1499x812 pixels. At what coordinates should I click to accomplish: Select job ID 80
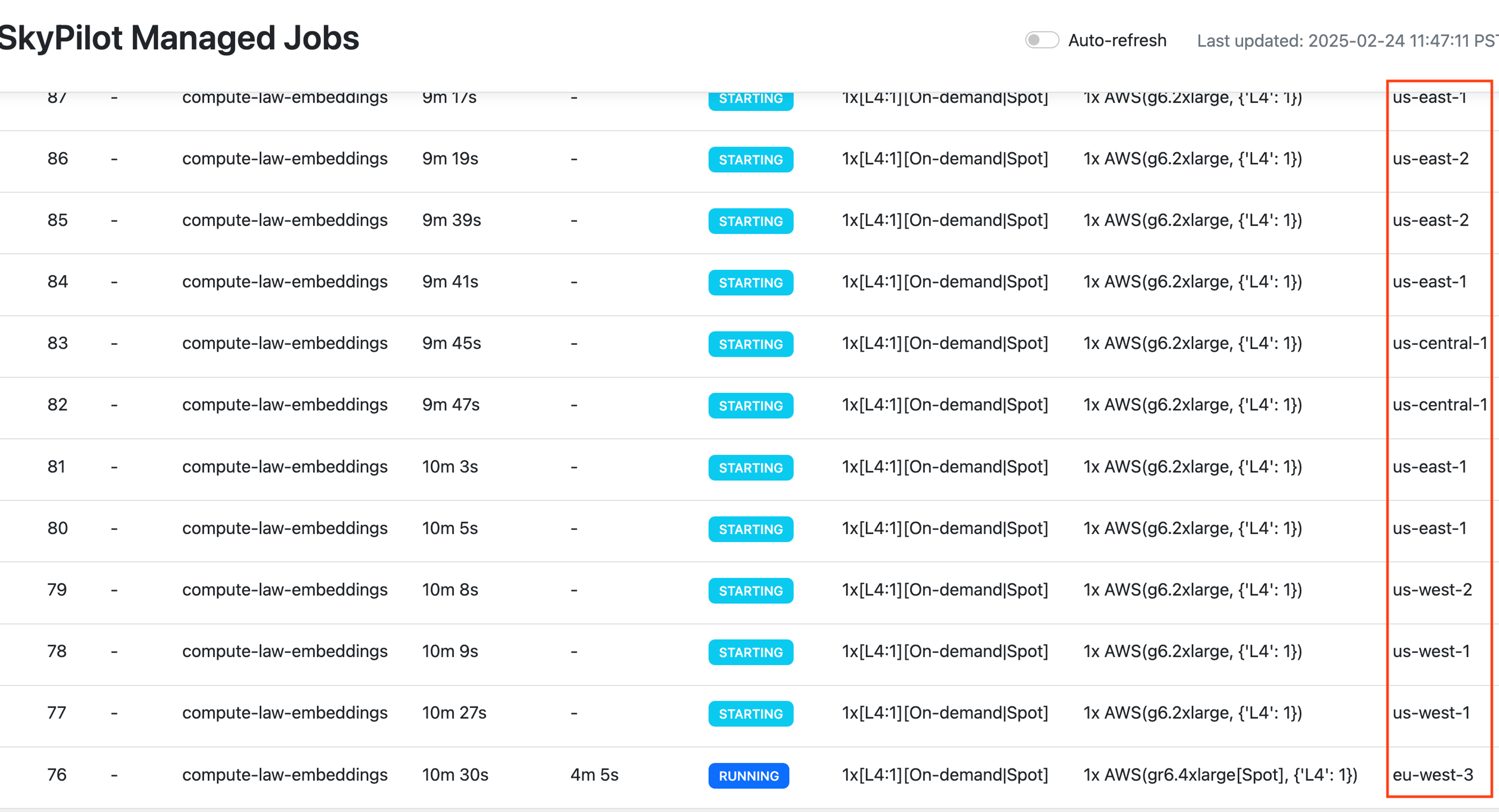tap(58, 529)
